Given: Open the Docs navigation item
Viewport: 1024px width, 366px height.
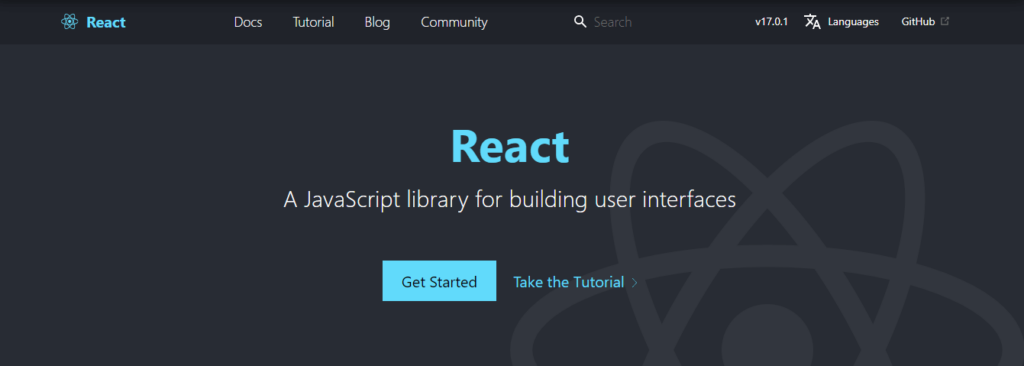Looking at the screenshot, I should [248, 22].
